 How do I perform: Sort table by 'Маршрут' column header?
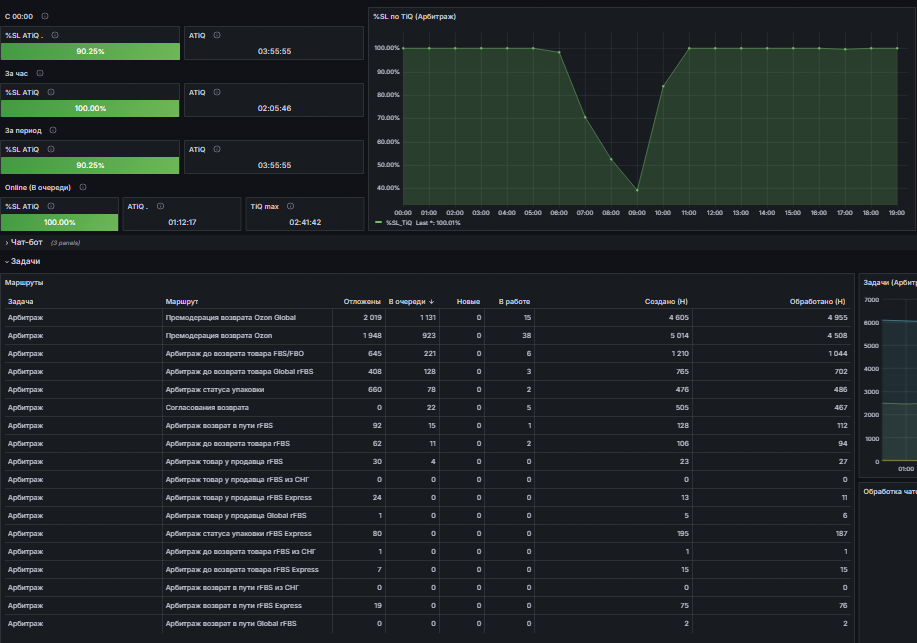(x=181, y=301)
